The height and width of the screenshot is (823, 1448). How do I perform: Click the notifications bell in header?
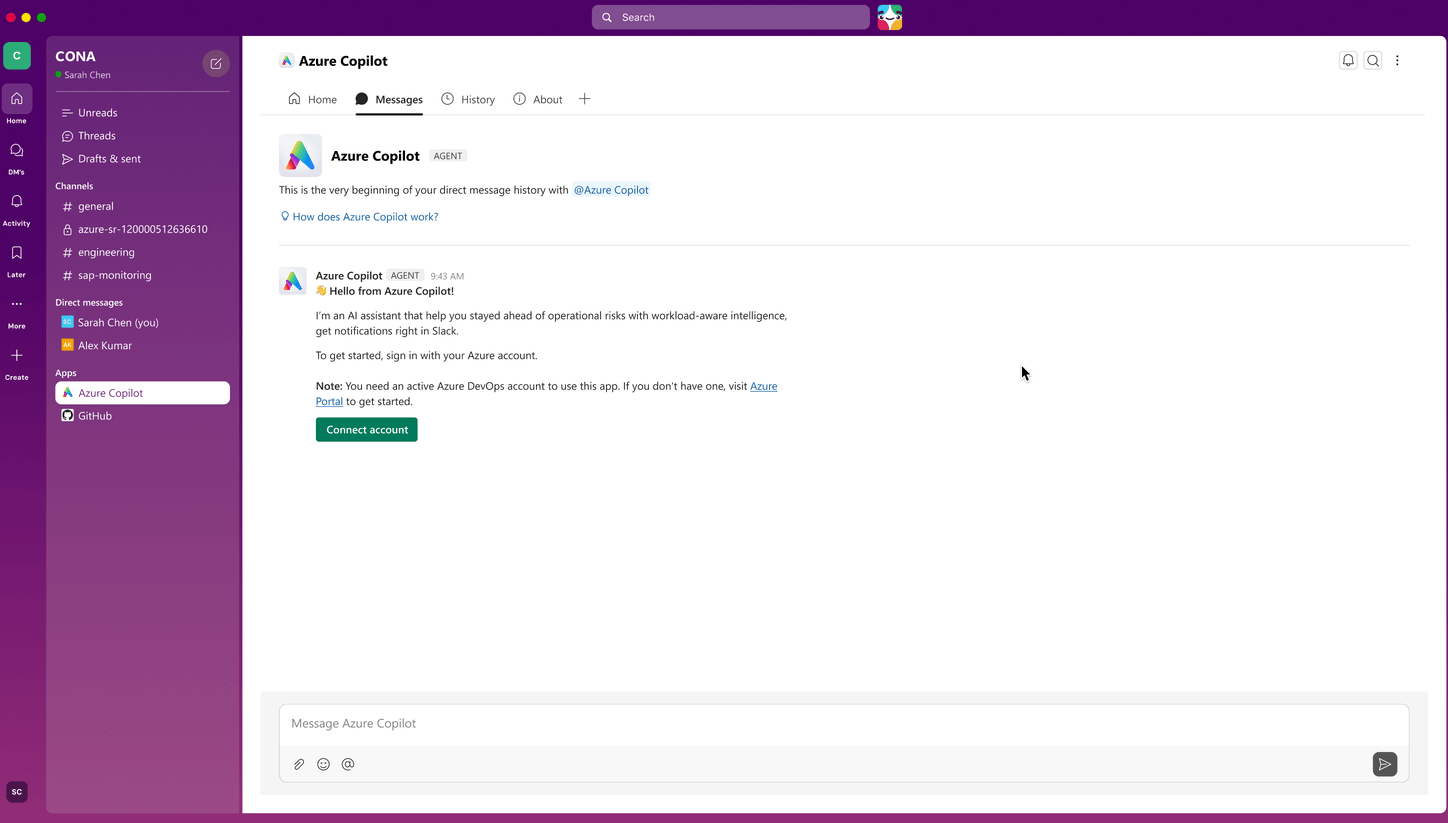tap(1348, 61)
